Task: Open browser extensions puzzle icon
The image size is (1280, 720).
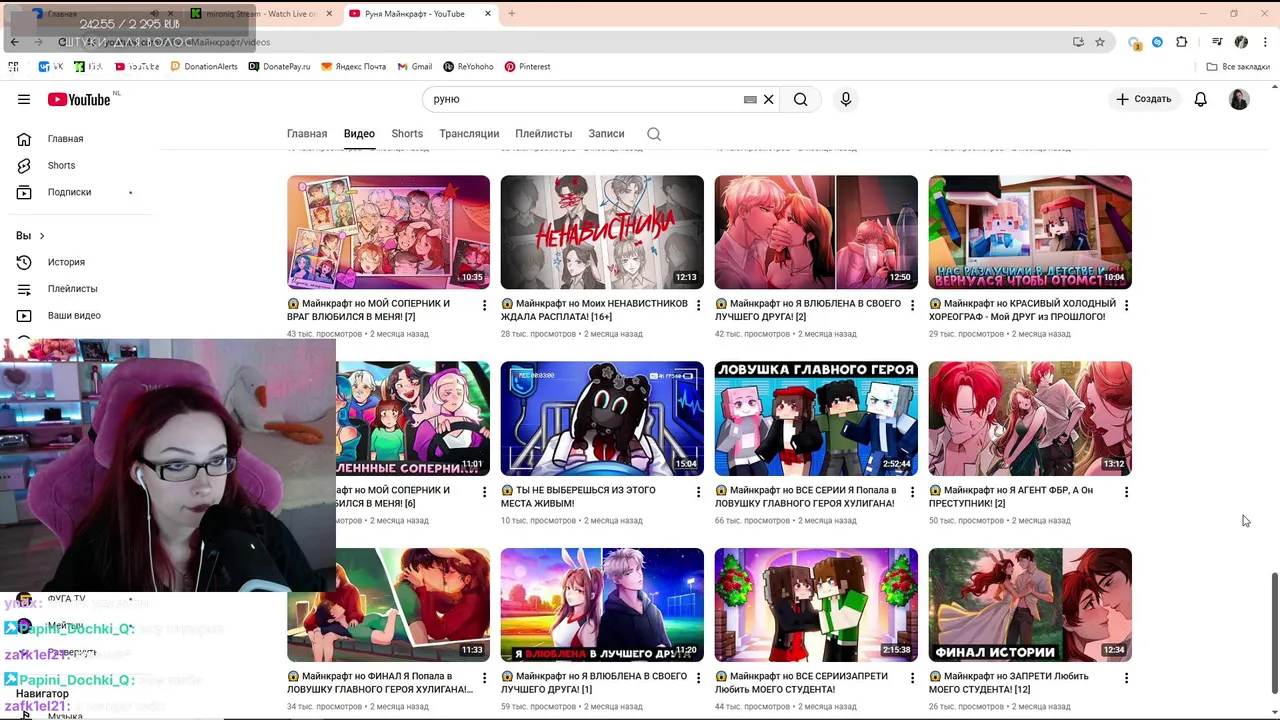Action: (x=1182, y=42)
